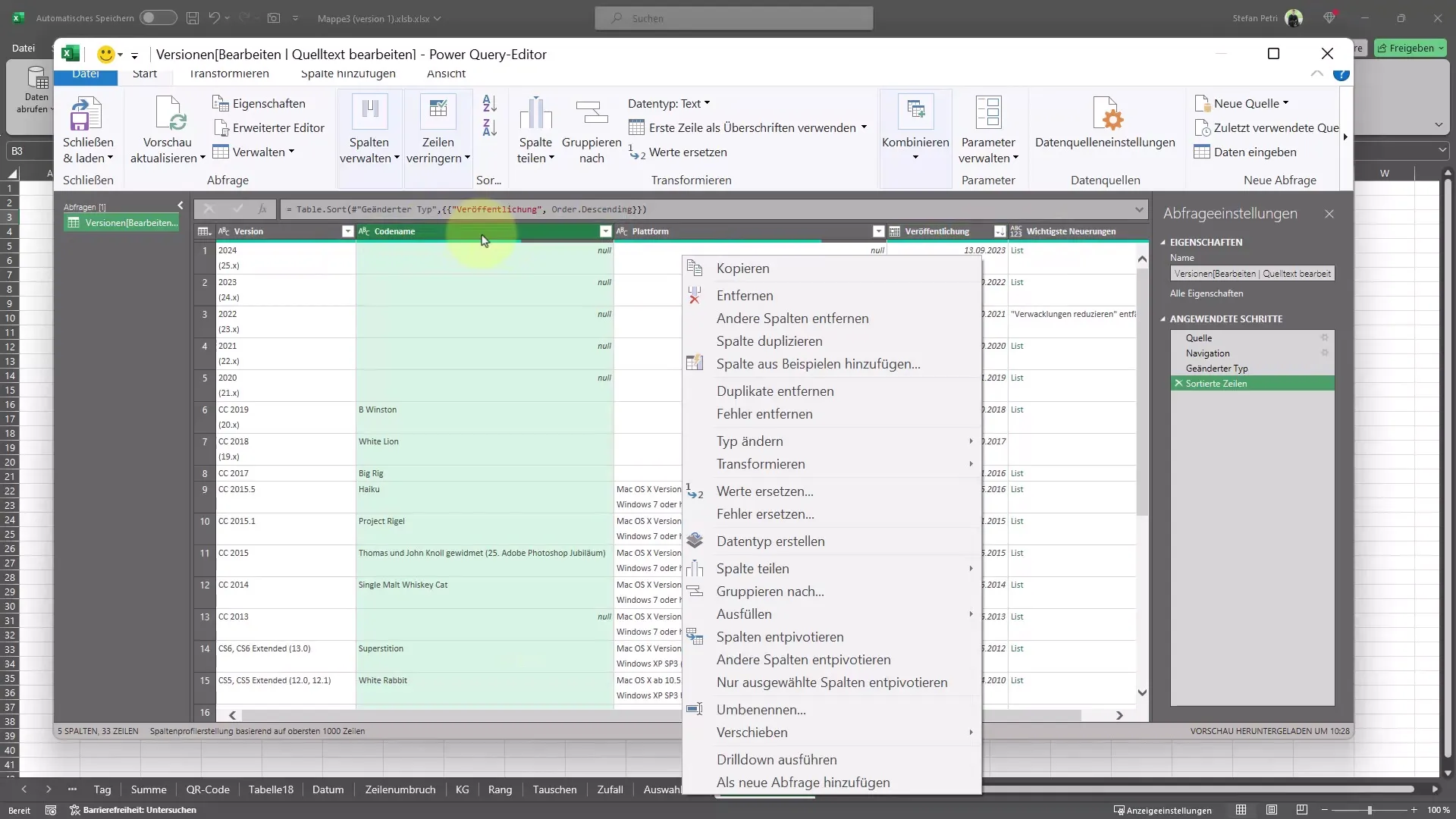The width and height of the screenshot is (1456, 819).
Task: Click the Spalten verwalten icon
Action: pyautogui.click(x=369, y=112)
